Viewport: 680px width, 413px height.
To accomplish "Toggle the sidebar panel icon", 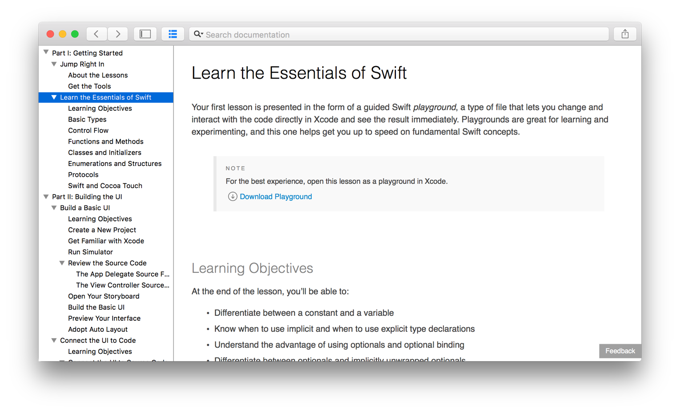I will click(x=145, y=34).
